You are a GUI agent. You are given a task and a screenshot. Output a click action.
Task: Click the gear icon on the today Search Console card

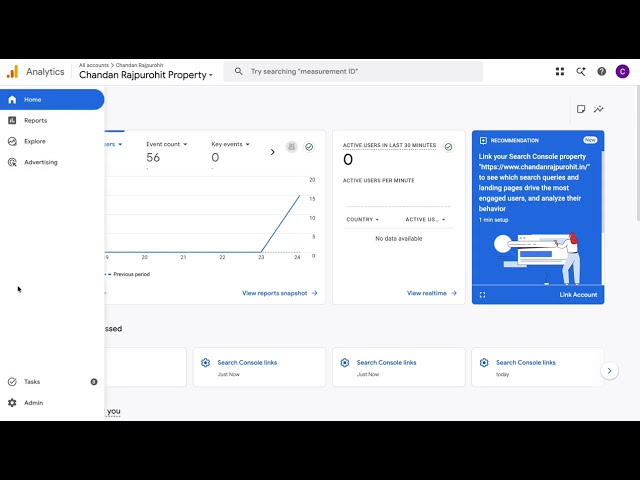pos(484,362)
